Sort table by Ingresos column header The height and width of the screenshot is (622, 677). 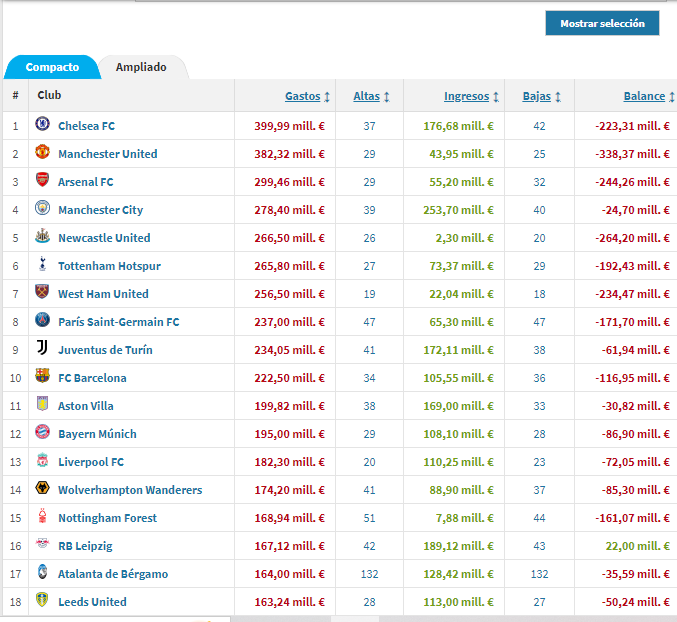pyautogui.click(x=466, y=96)
